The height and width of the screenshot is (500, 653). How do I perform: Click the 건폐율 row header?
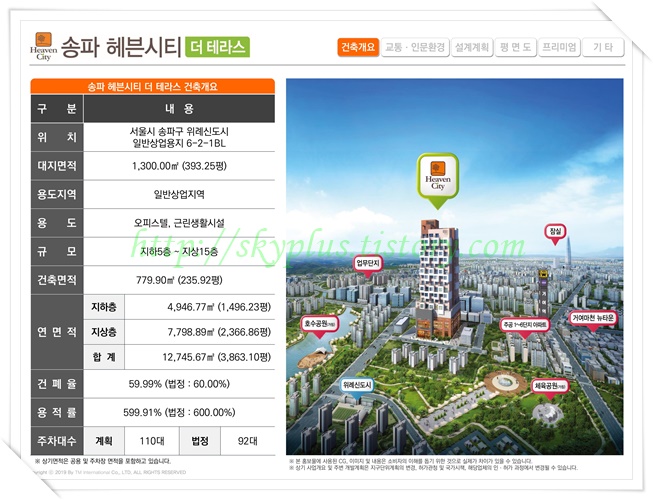point(57,384)
